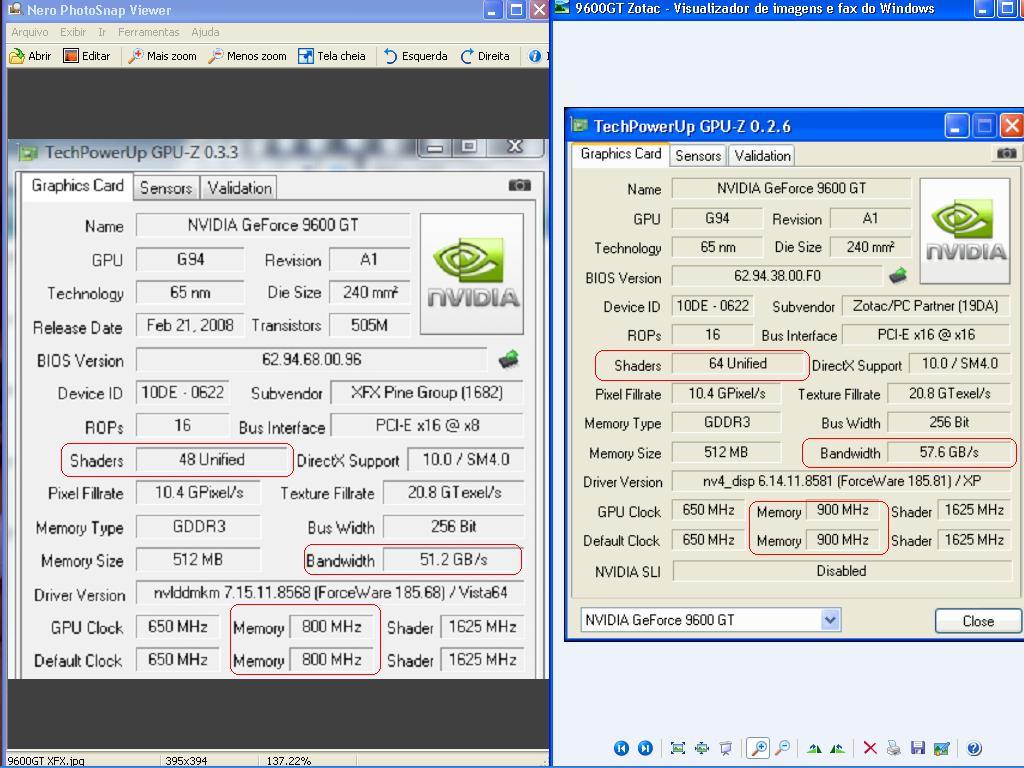Click the camera icon in GPU-Z 0.2.6

coord(1006,153)
